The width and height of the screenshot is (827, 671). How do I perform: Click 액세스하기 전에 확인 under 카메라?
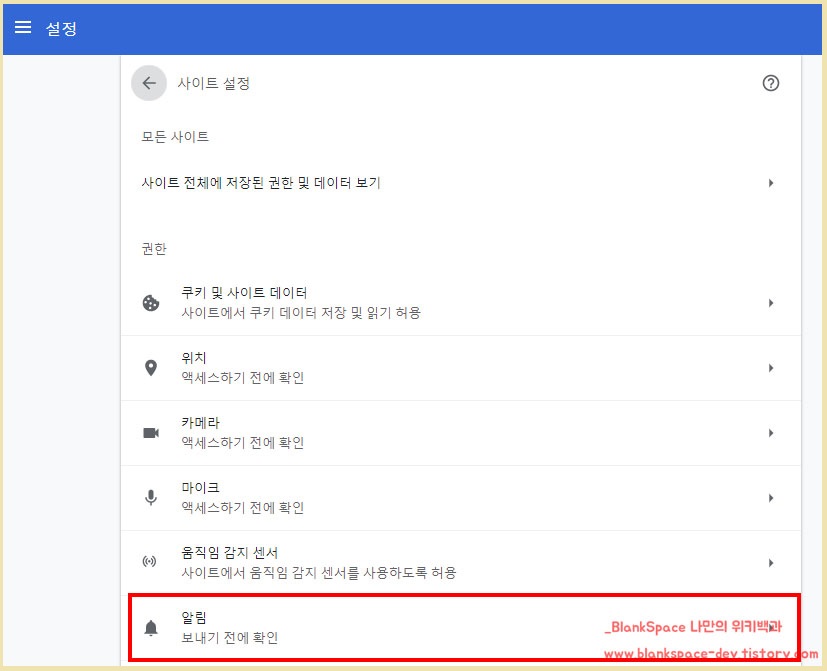pos(243,443)
